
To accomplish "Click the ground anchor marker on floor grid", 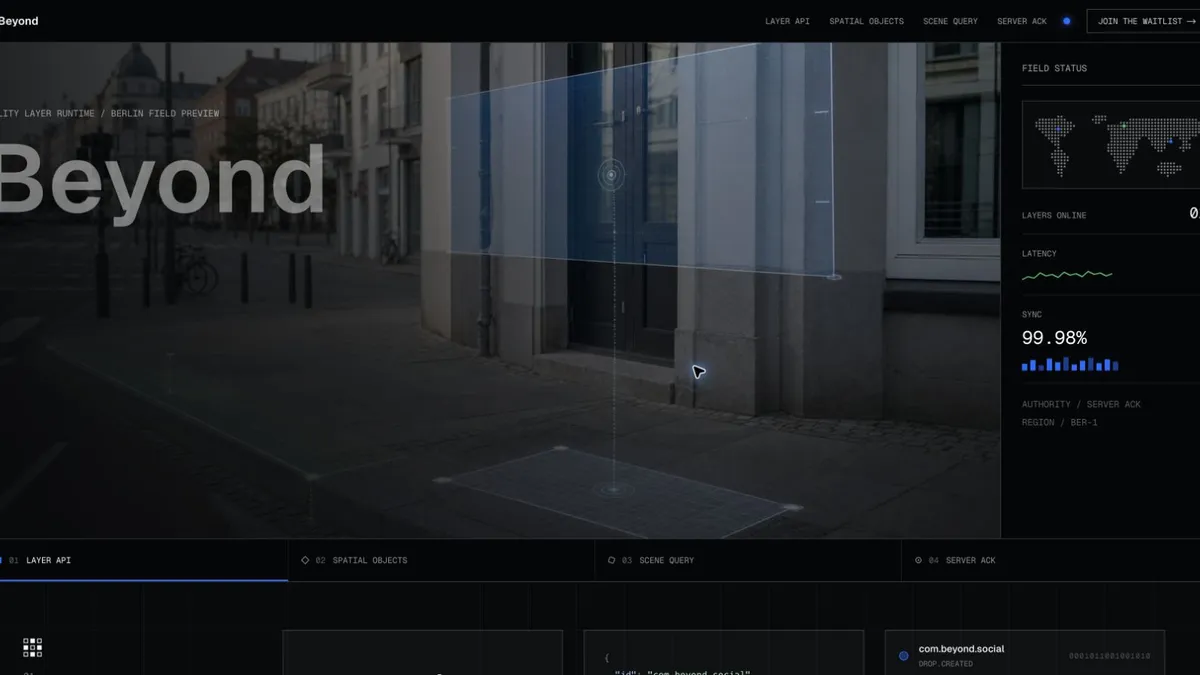I will pyautogui.click(x=612, y=489).
